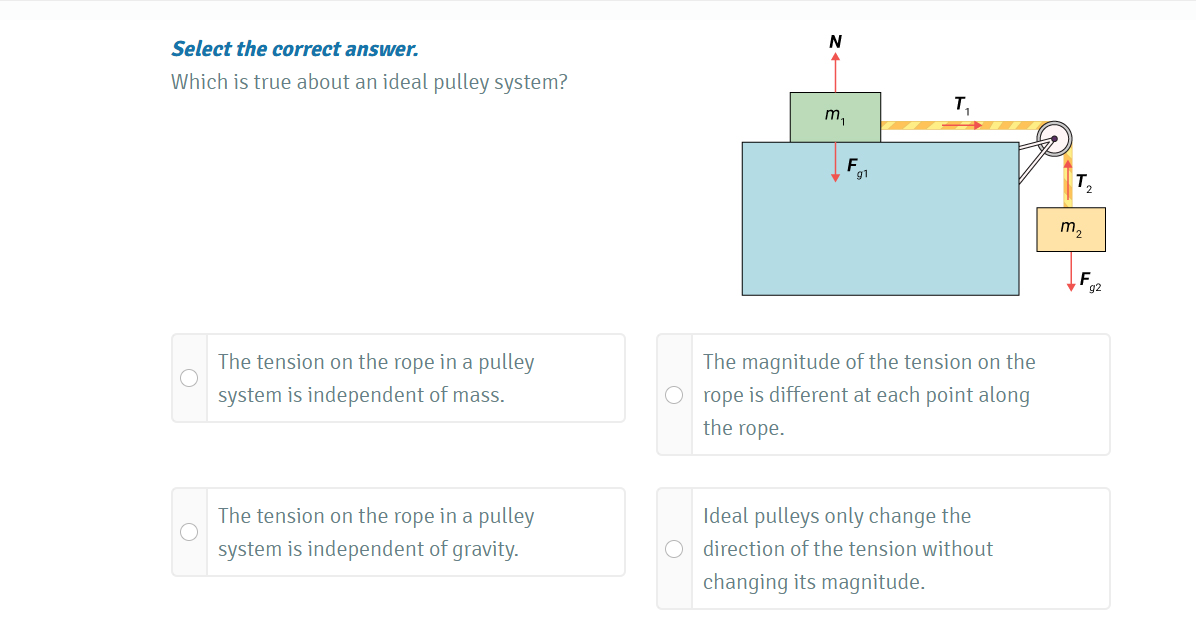Choose the radio button for 'independent of gravity'
The height and width of the screenshot is (638, 1196).
(x=189, y=532)
